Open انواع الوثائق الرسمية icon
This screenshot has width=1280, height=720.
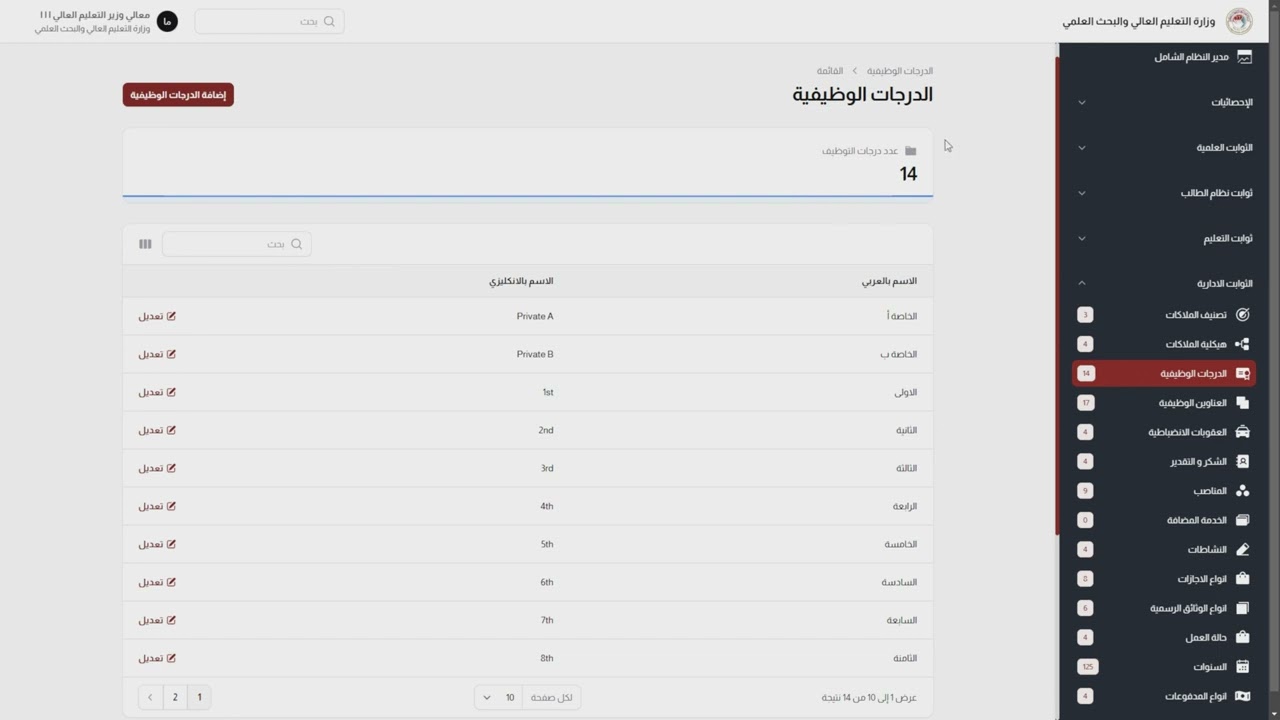pyautogui.click(x=1242, y=608)
